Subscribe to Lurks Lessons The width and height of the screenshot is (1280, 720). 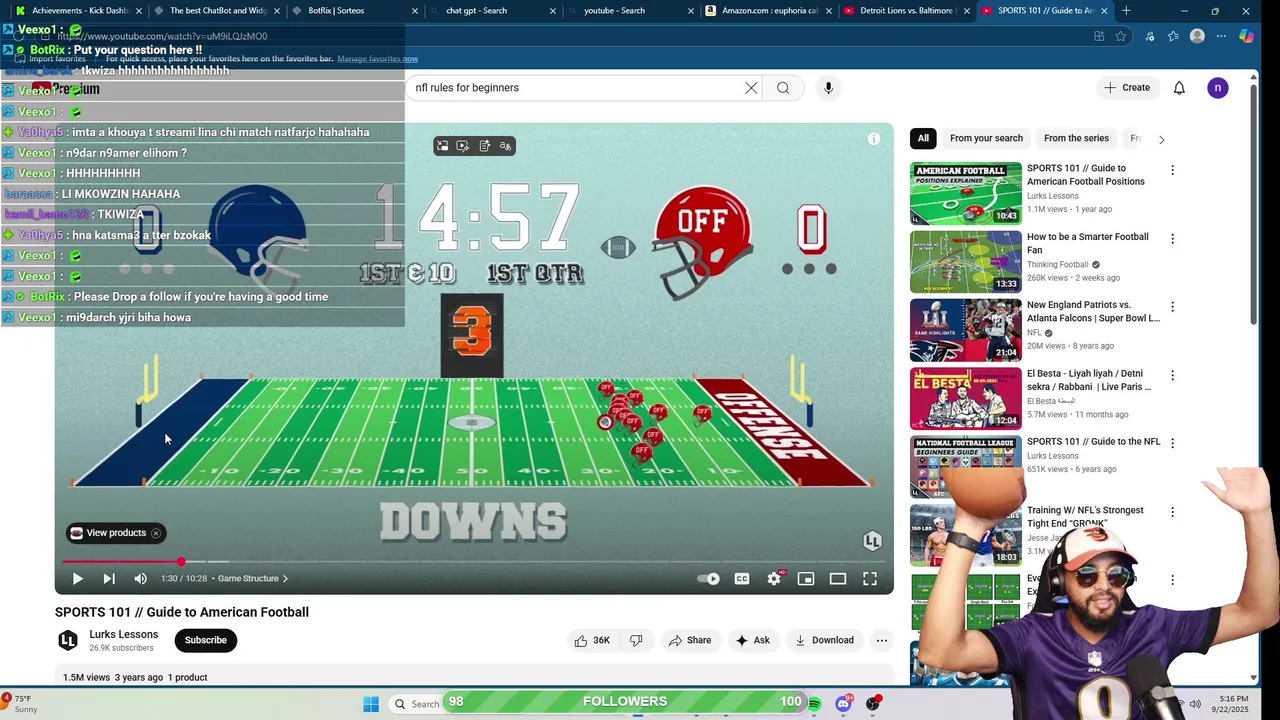(205, 640)
